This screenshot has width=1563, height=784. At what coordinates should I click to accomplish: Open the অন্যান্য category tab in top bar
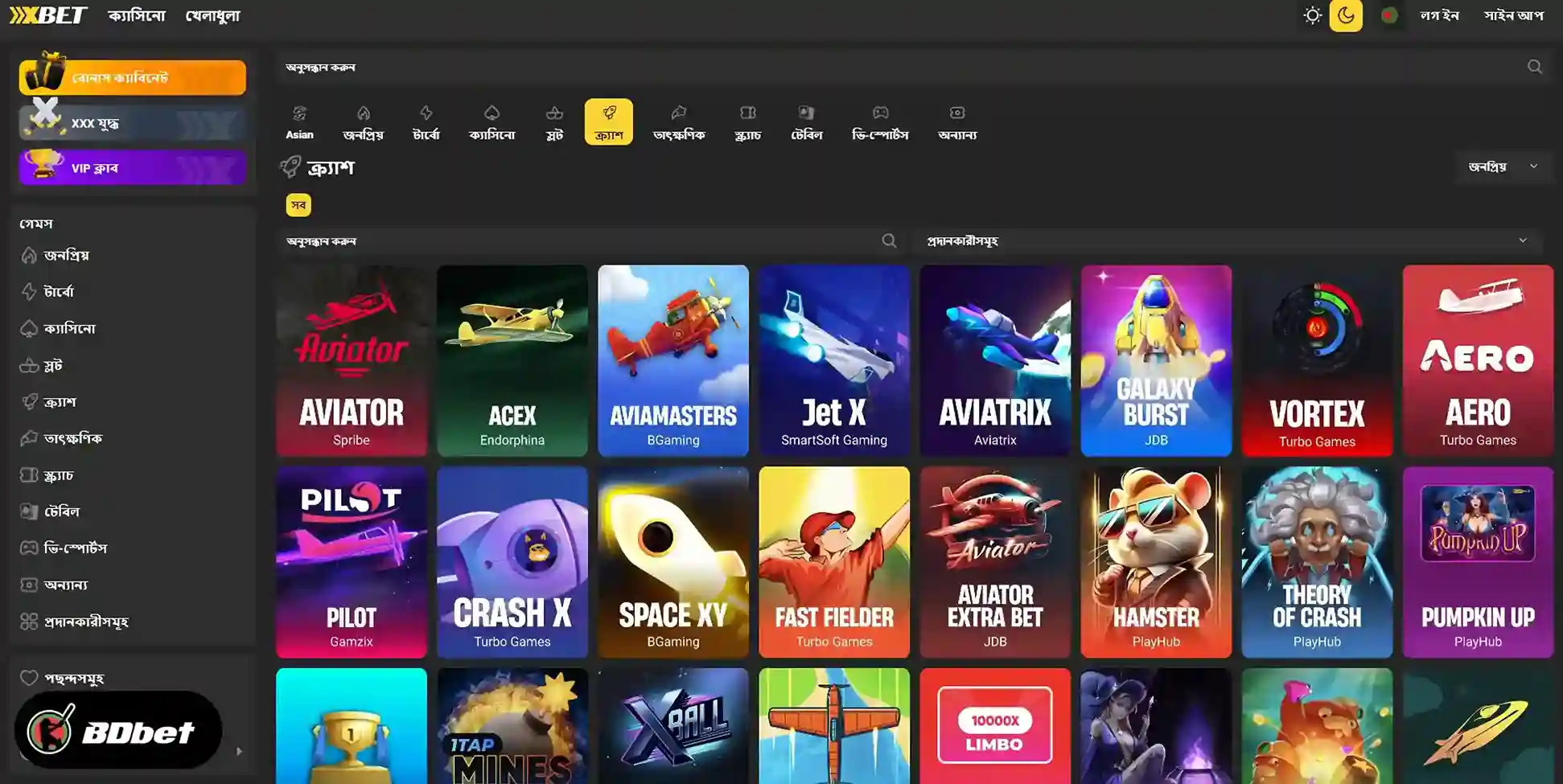pyautogui.click(x=957, y=122)
